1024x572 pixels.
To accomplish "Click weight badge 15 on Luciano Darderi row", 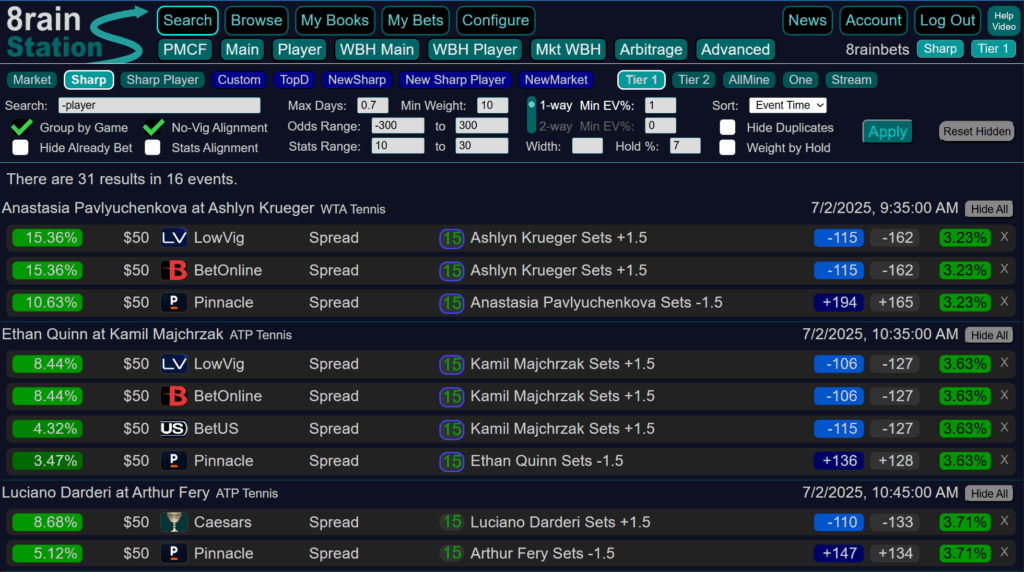I will 451,522.
